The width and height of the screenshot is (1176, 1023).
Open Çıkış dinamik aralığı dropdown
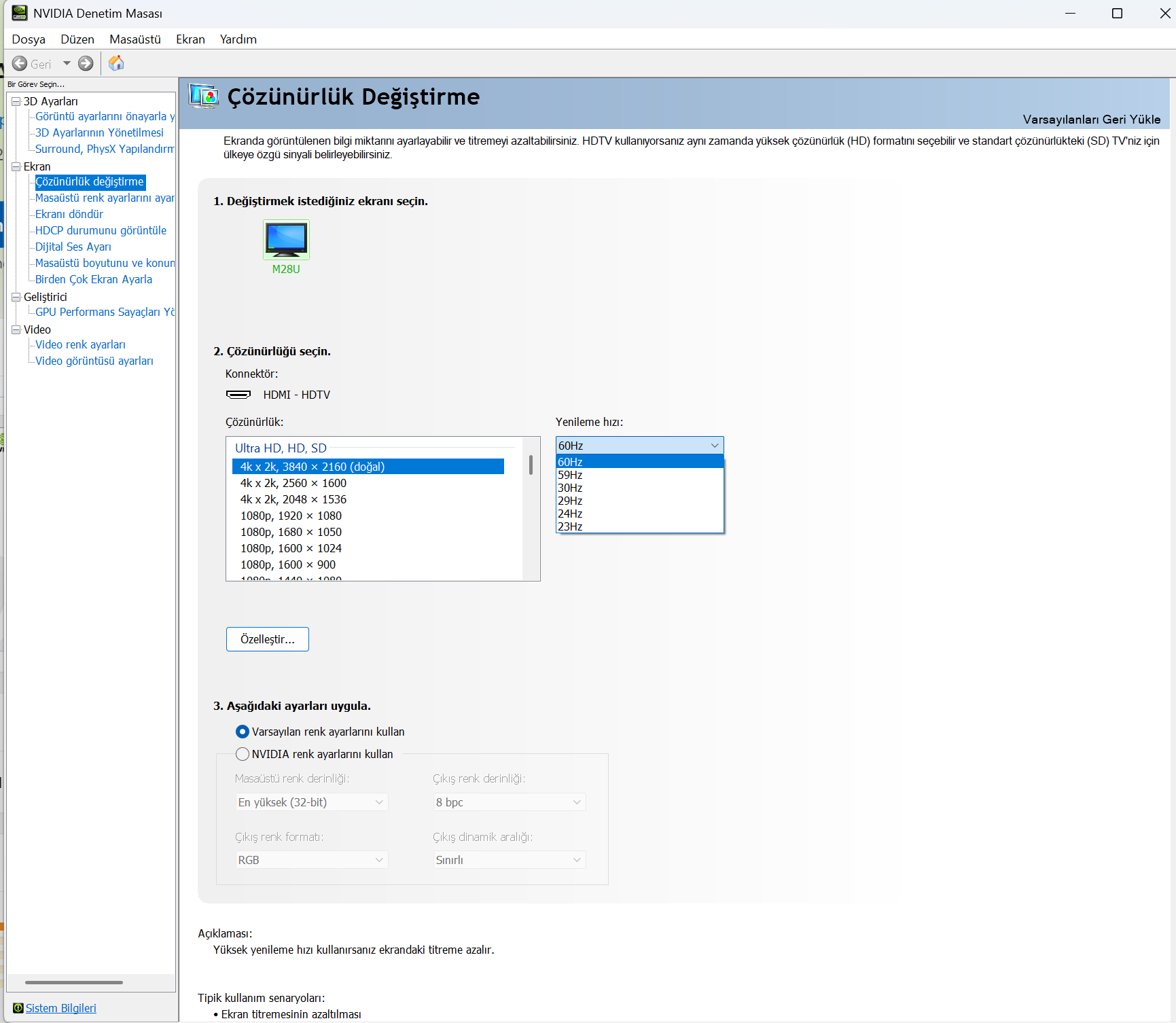509,860
